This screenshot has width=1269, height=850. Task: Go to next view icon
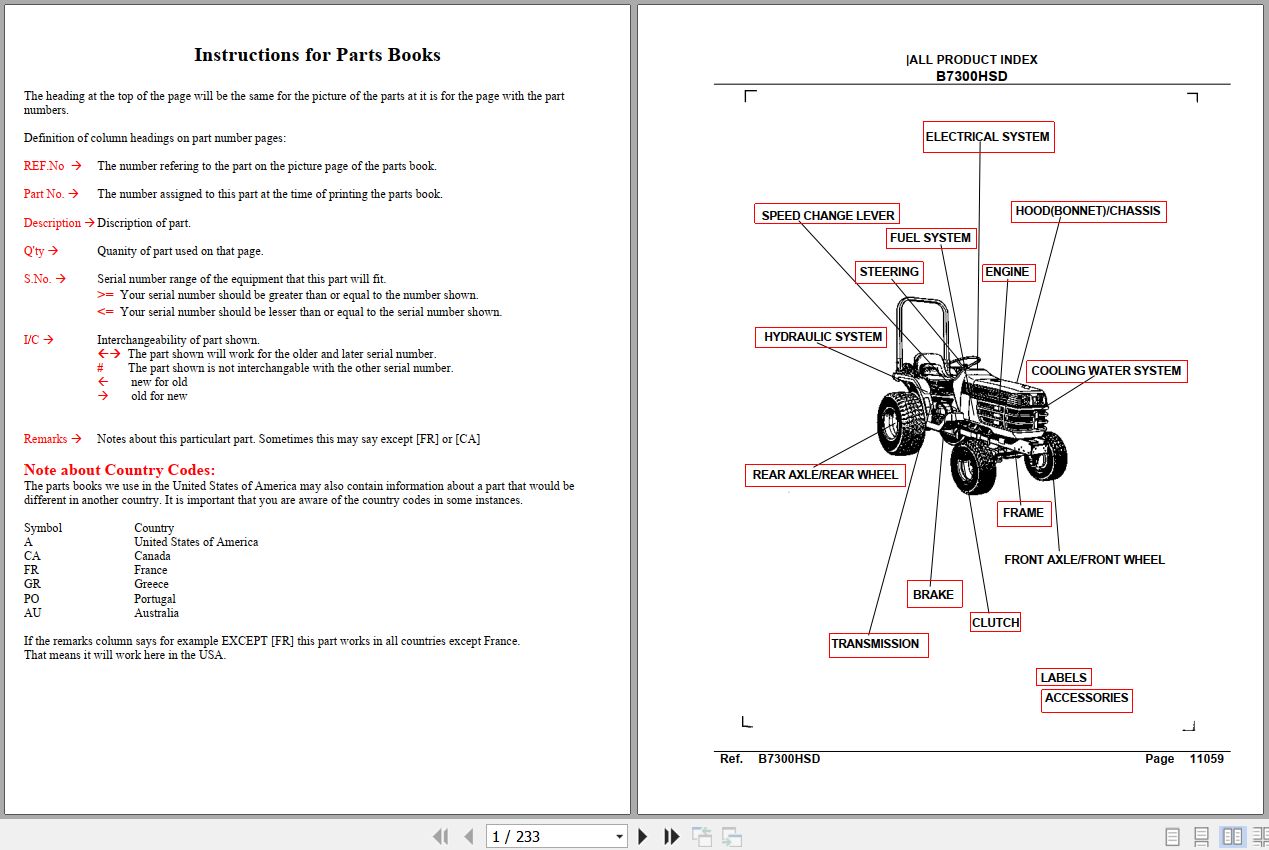732,837
